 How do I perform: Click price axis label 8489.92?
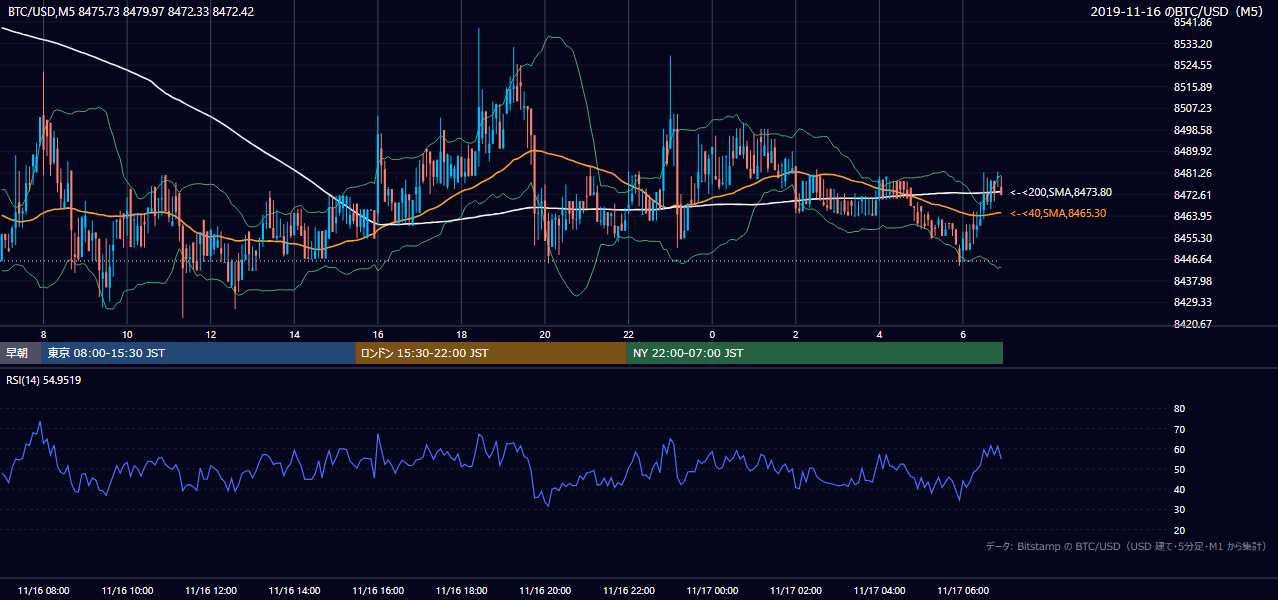[x=1193, y=151]
